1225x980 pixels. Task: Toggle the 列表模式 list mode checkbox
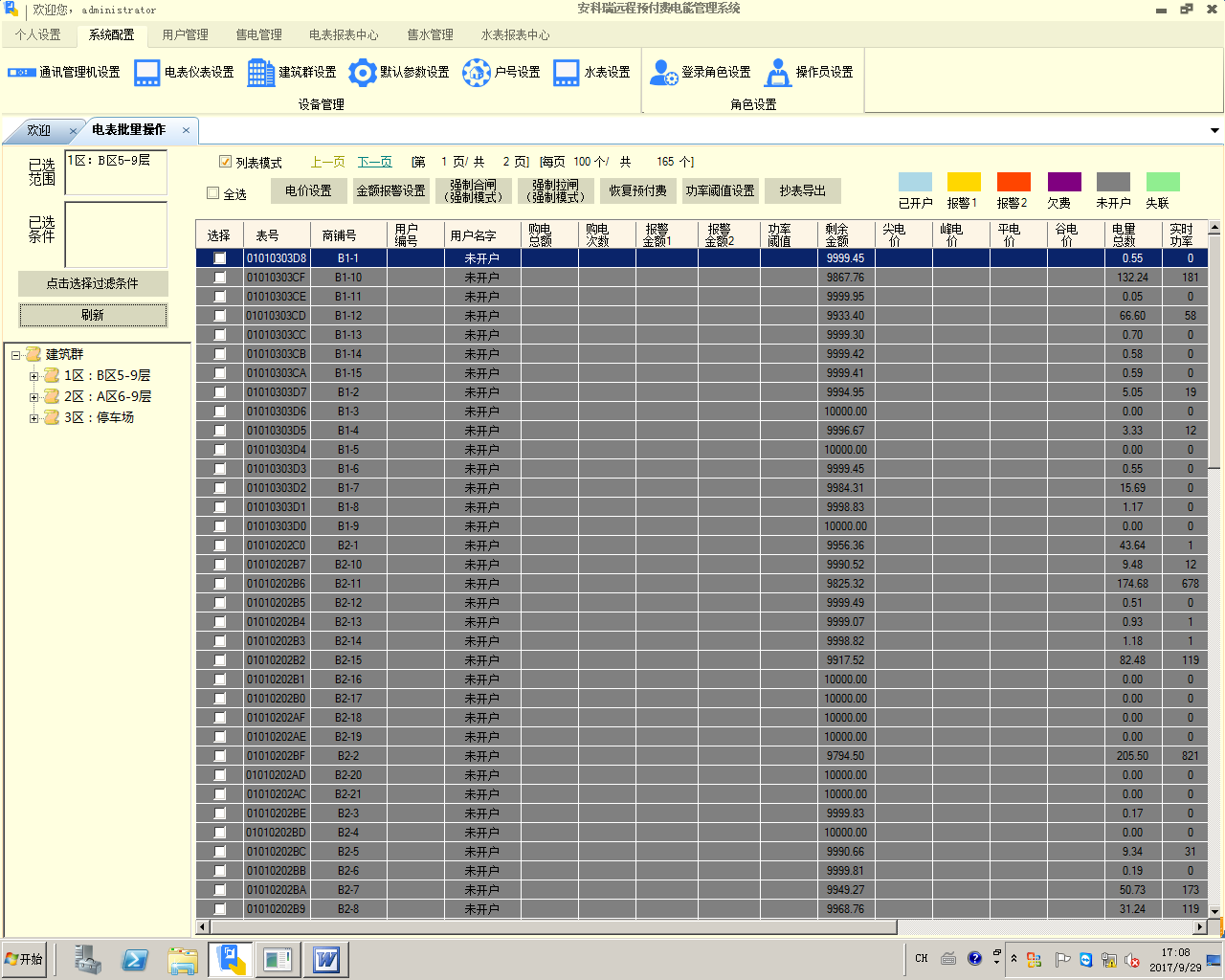[226, 162]
